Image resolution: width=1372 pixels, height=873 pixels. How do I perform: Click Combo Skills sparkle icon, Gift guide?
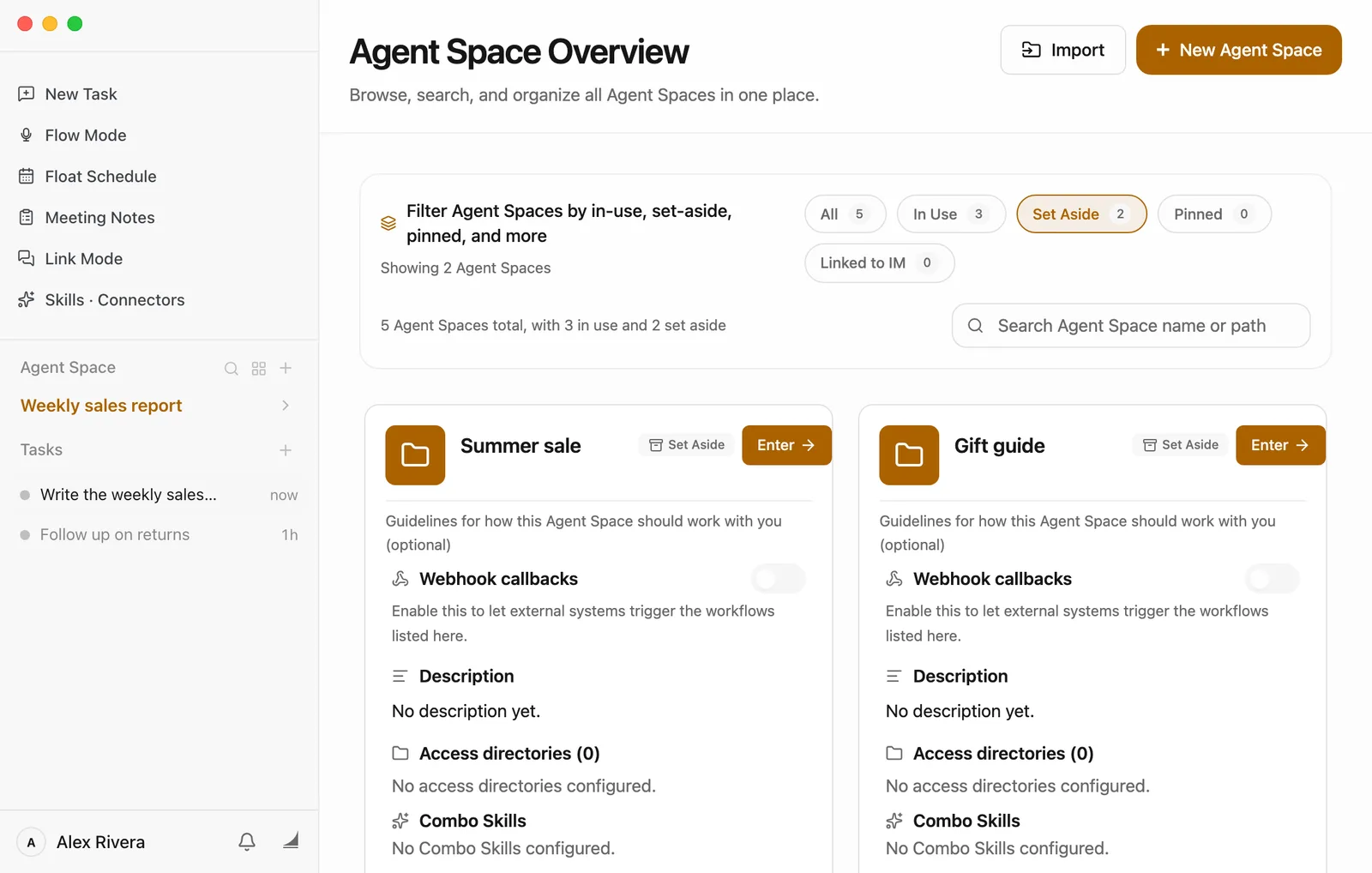pos(894,821)
